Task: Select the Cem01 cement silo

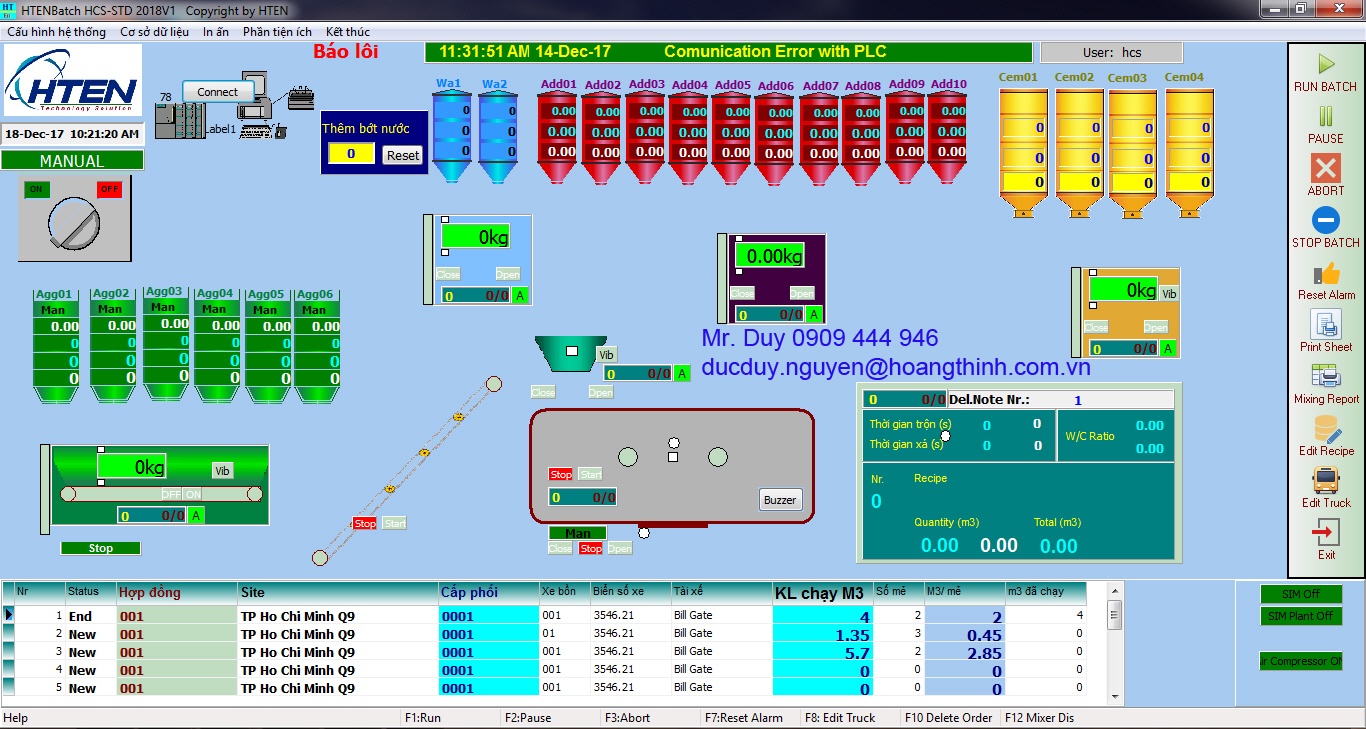Action: point(1023,152)
